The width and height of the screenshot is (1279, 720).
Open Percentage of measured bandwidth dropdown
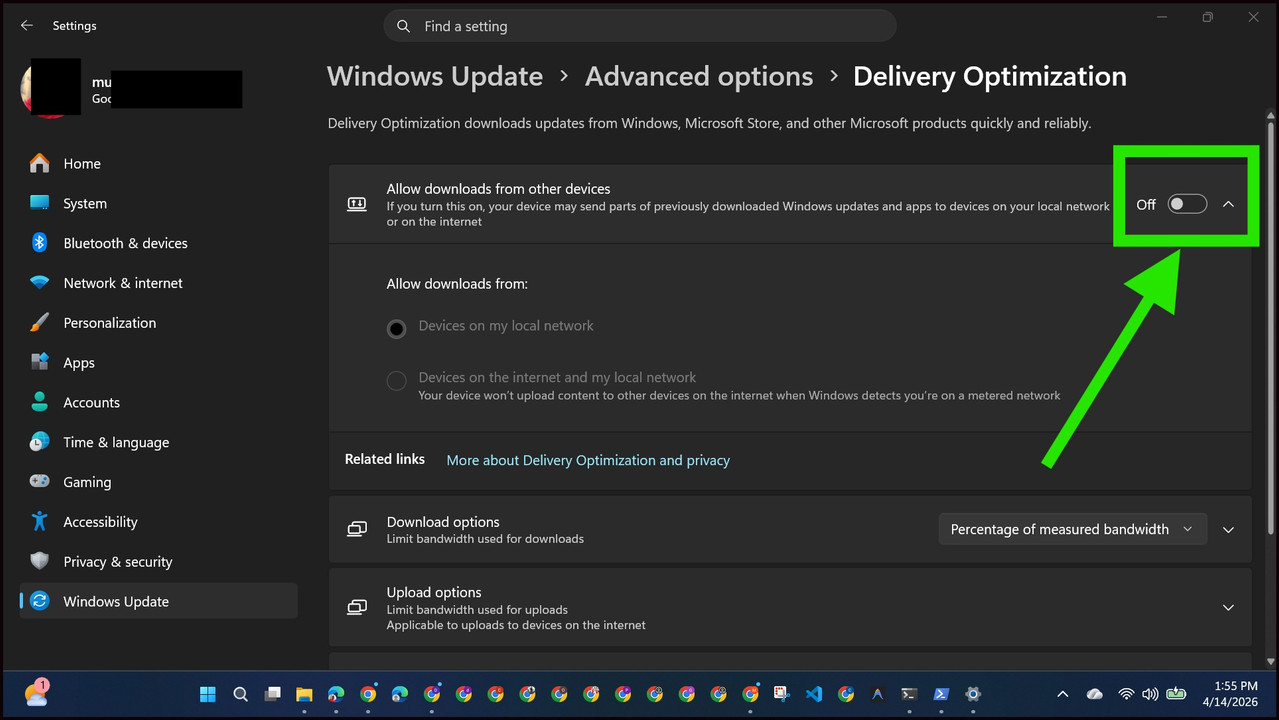1072,529
